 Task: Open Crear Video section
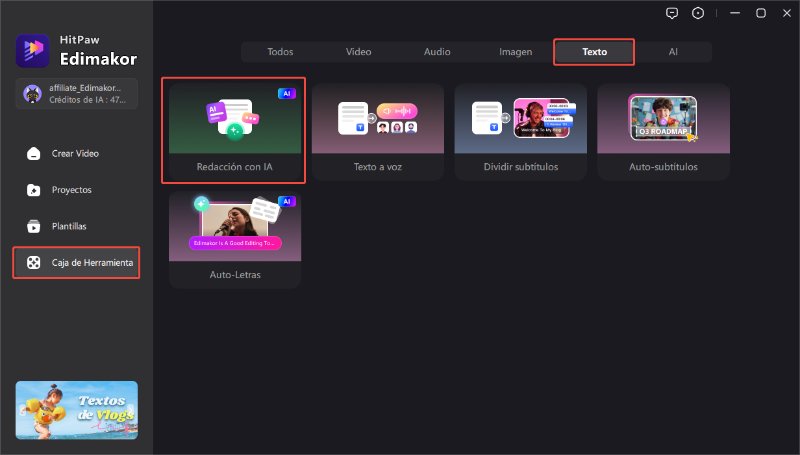point(77,154)
